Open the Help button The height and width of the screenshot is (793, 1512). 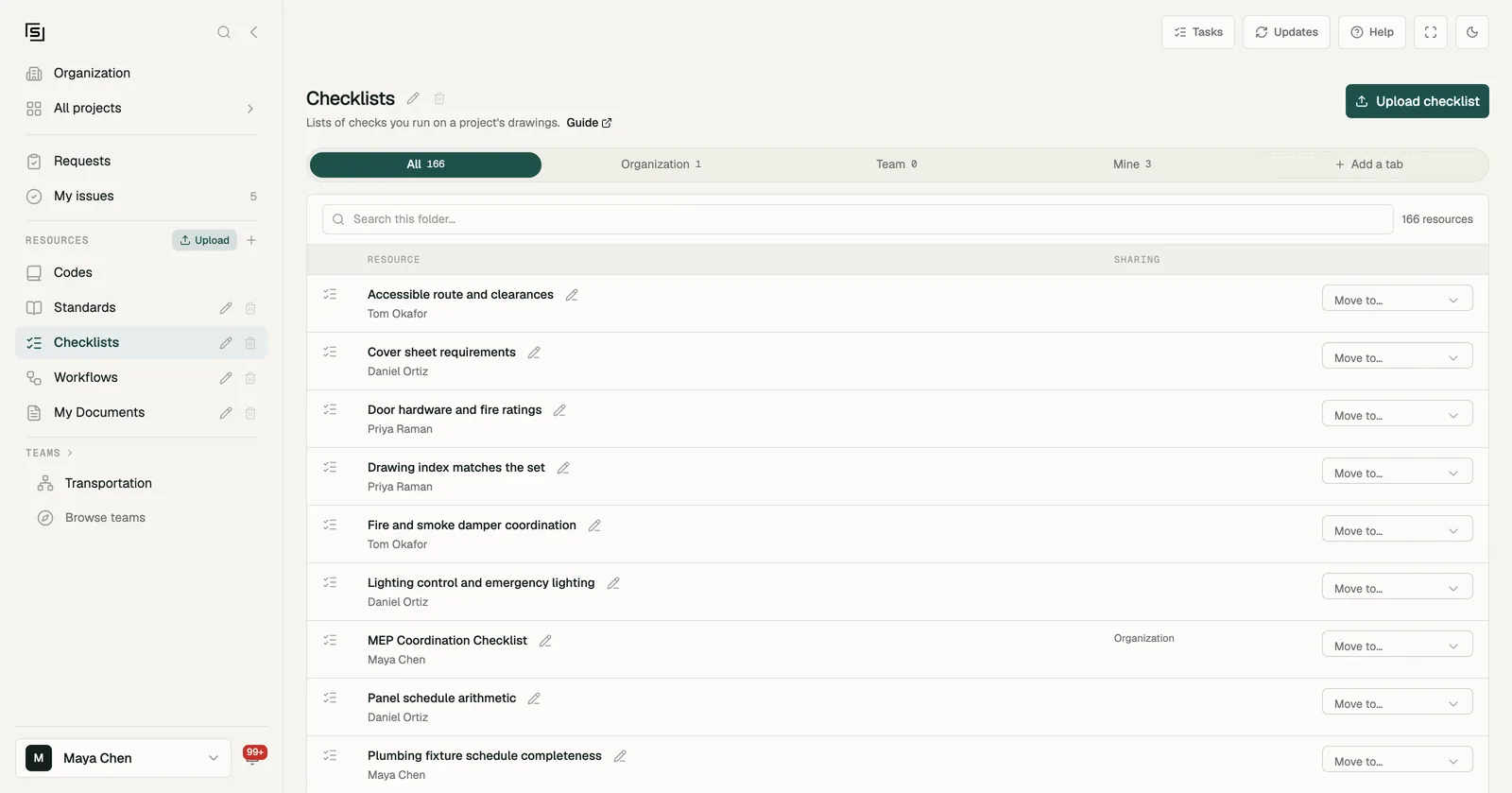(x=1372, y=32)
